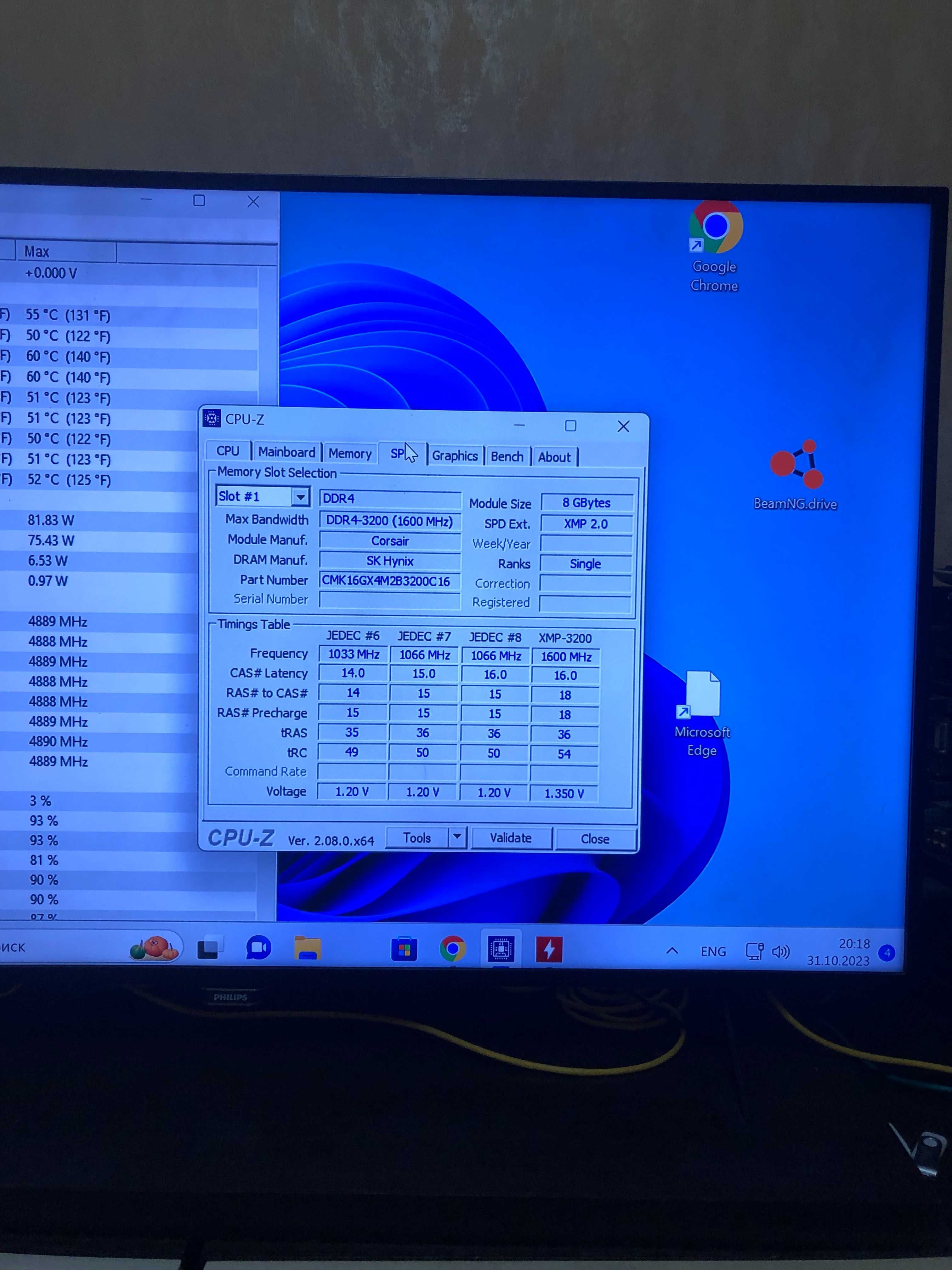Maximize the sensor monitor window behind

click(199, 200)
